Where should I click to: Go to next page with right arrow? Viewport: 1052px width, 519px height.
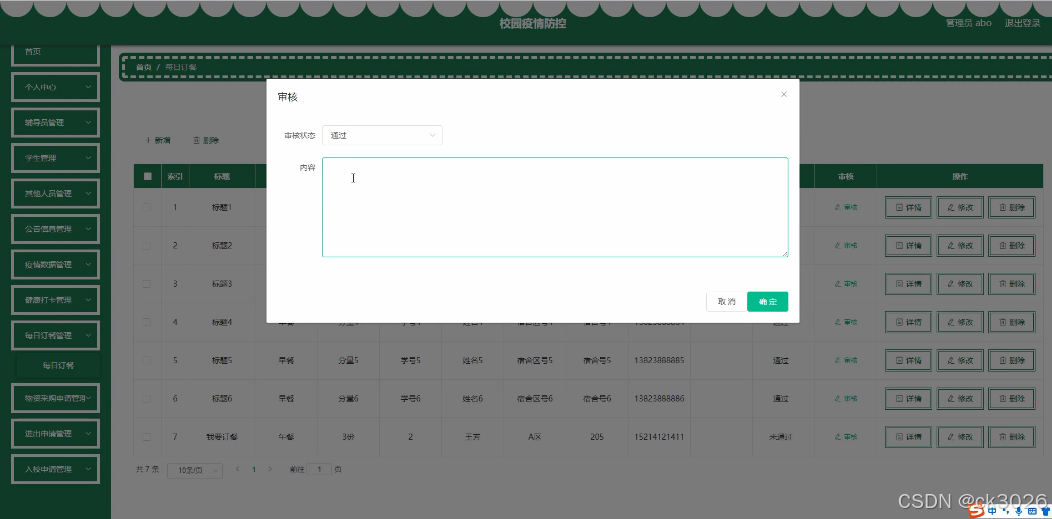[270, 469]
